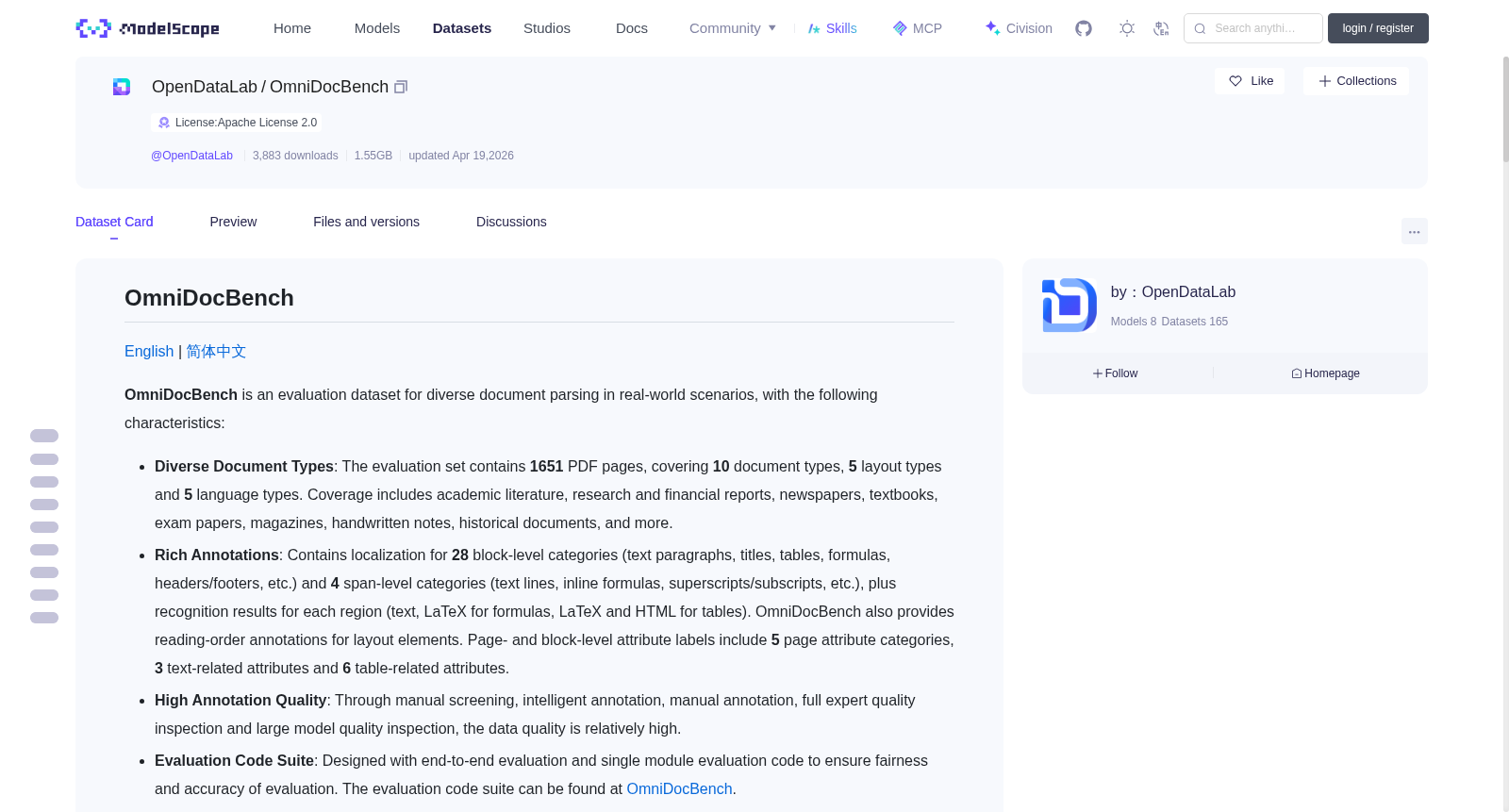
Task: Click the "by：OpenDataLab" publisher name
Action: point(1173,292)
